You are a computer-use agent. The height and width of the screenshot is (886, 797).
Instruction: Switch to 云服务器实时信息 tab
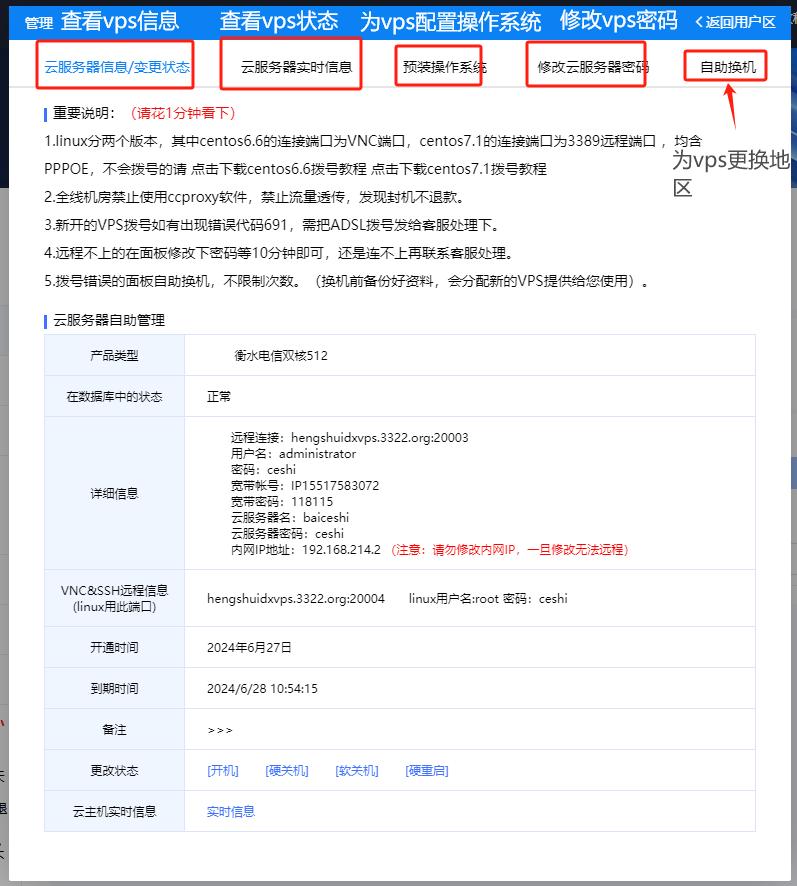[296, 67]
